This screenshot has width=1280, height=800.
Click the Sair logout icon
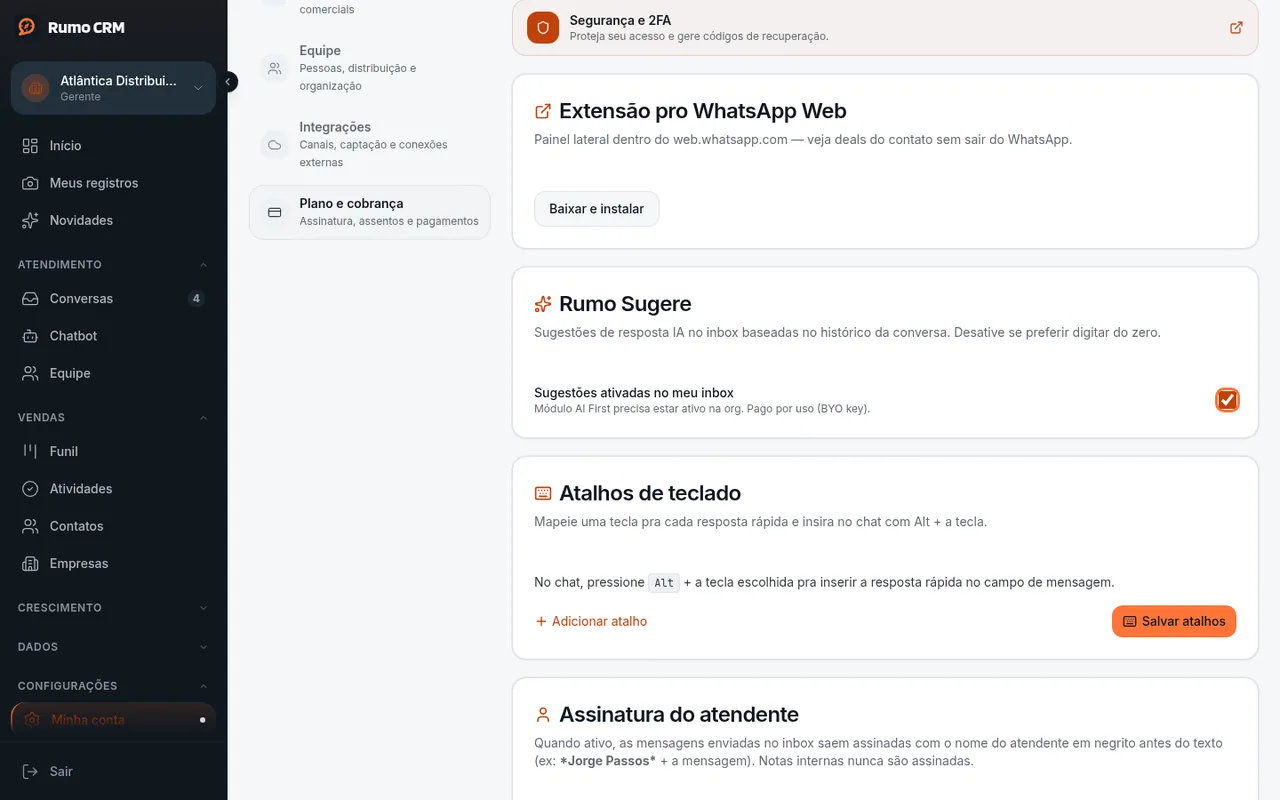[x=31, y=771]
